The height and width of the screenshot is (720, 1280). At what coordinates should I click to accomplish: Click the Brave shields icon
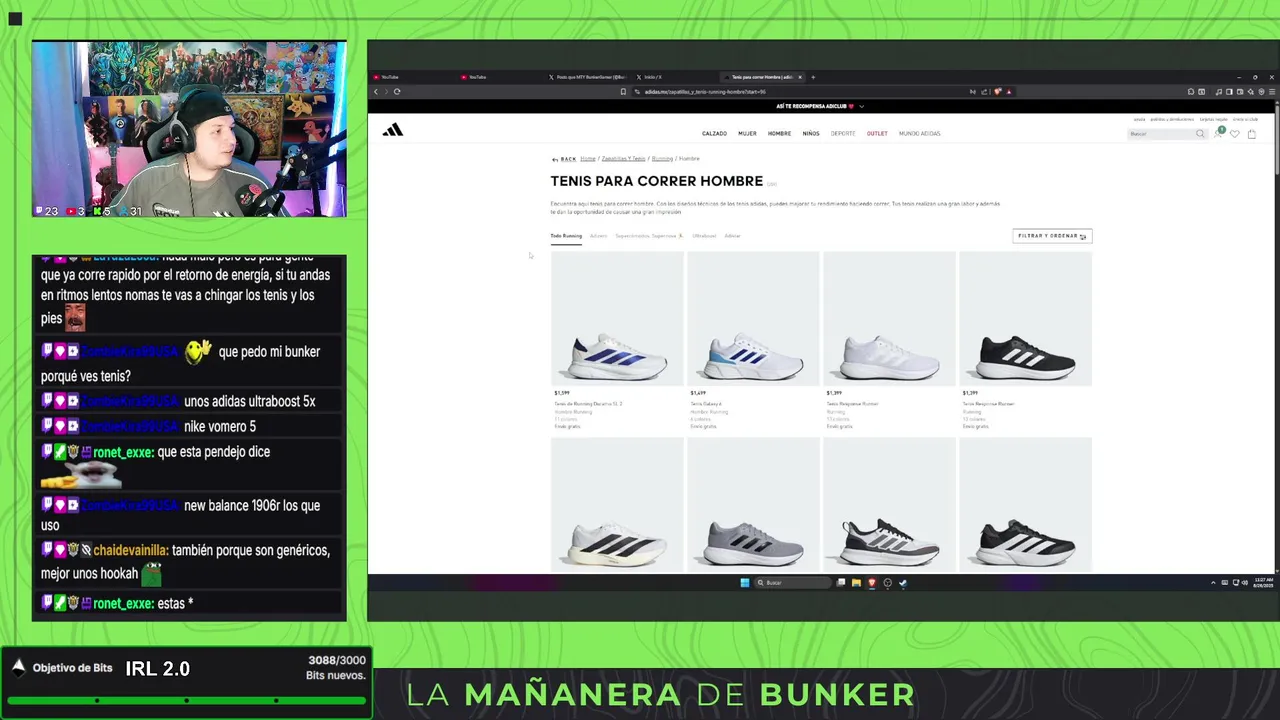click(x=998, y=92)
